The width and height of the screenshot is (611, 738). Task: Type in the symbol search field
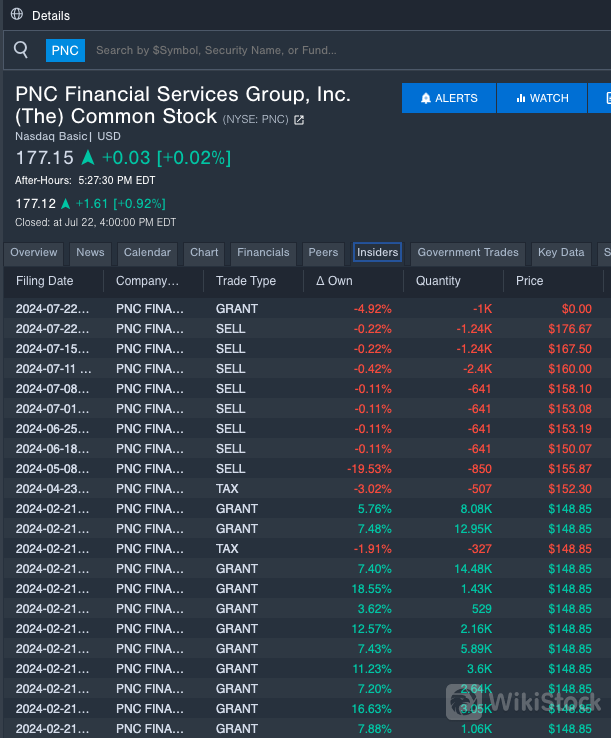300,50
